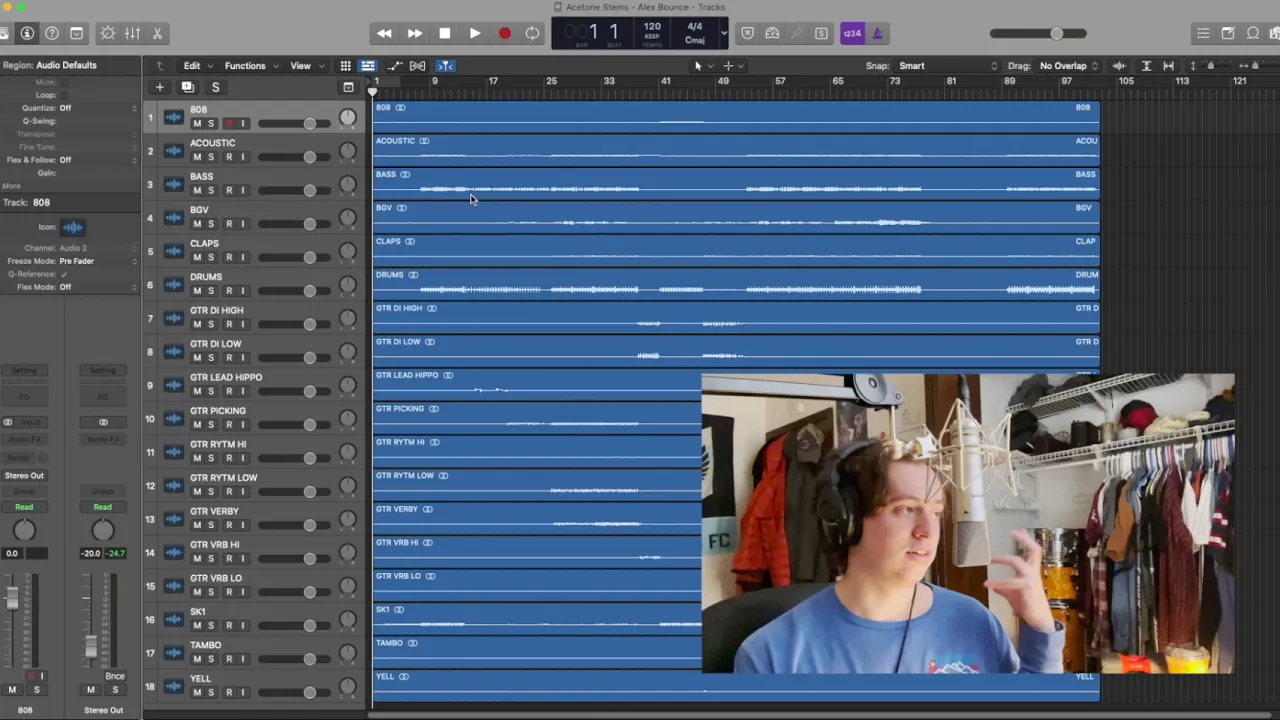1280x720 pixels.
Task: Click the Replace mode icon
Action: pos(747,33)
